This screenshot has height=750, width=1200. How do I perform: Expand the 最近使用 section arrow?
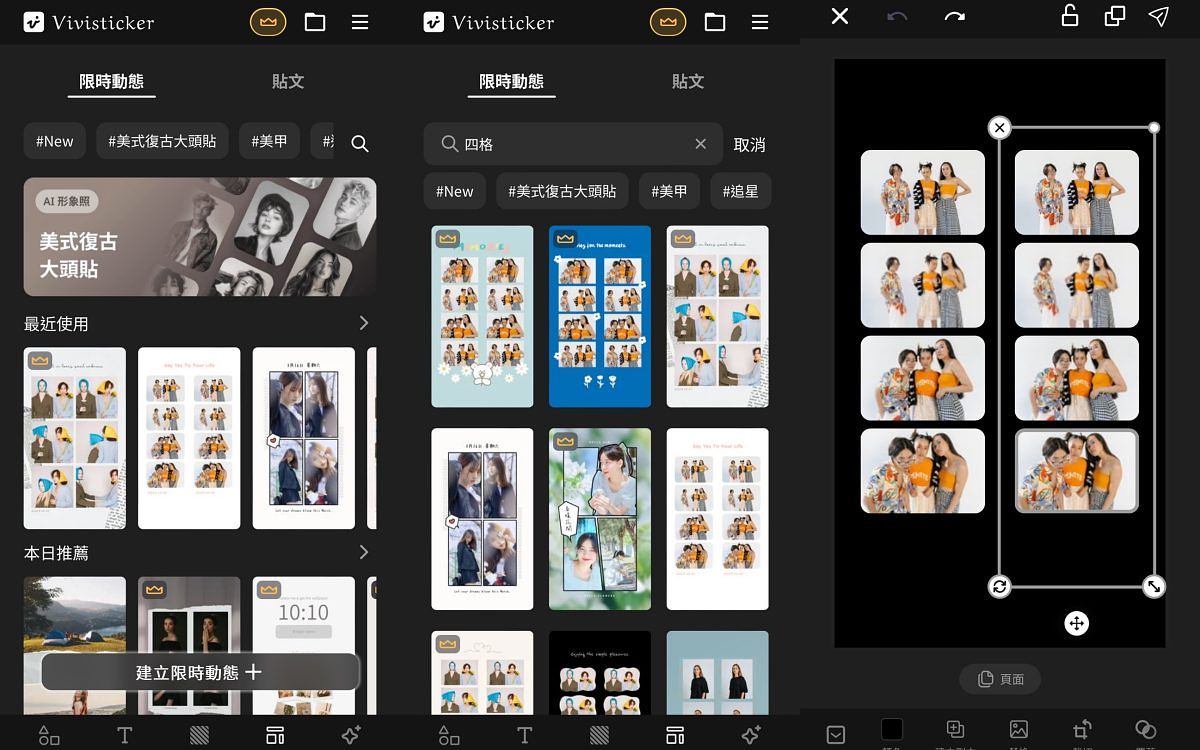coord(363,323)
